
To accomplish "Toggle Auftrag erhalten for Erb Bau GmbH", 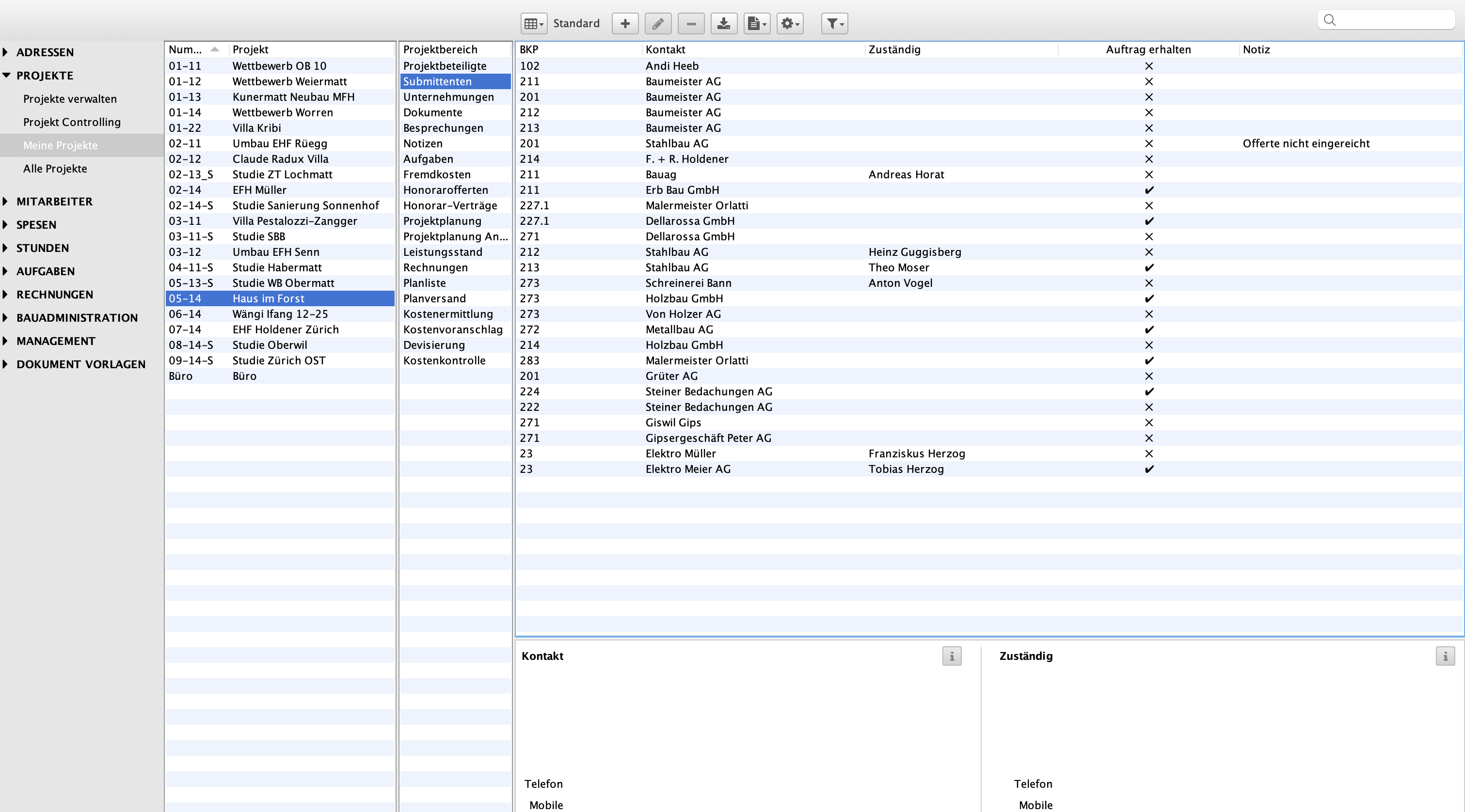I will [x=1149, y=190].
